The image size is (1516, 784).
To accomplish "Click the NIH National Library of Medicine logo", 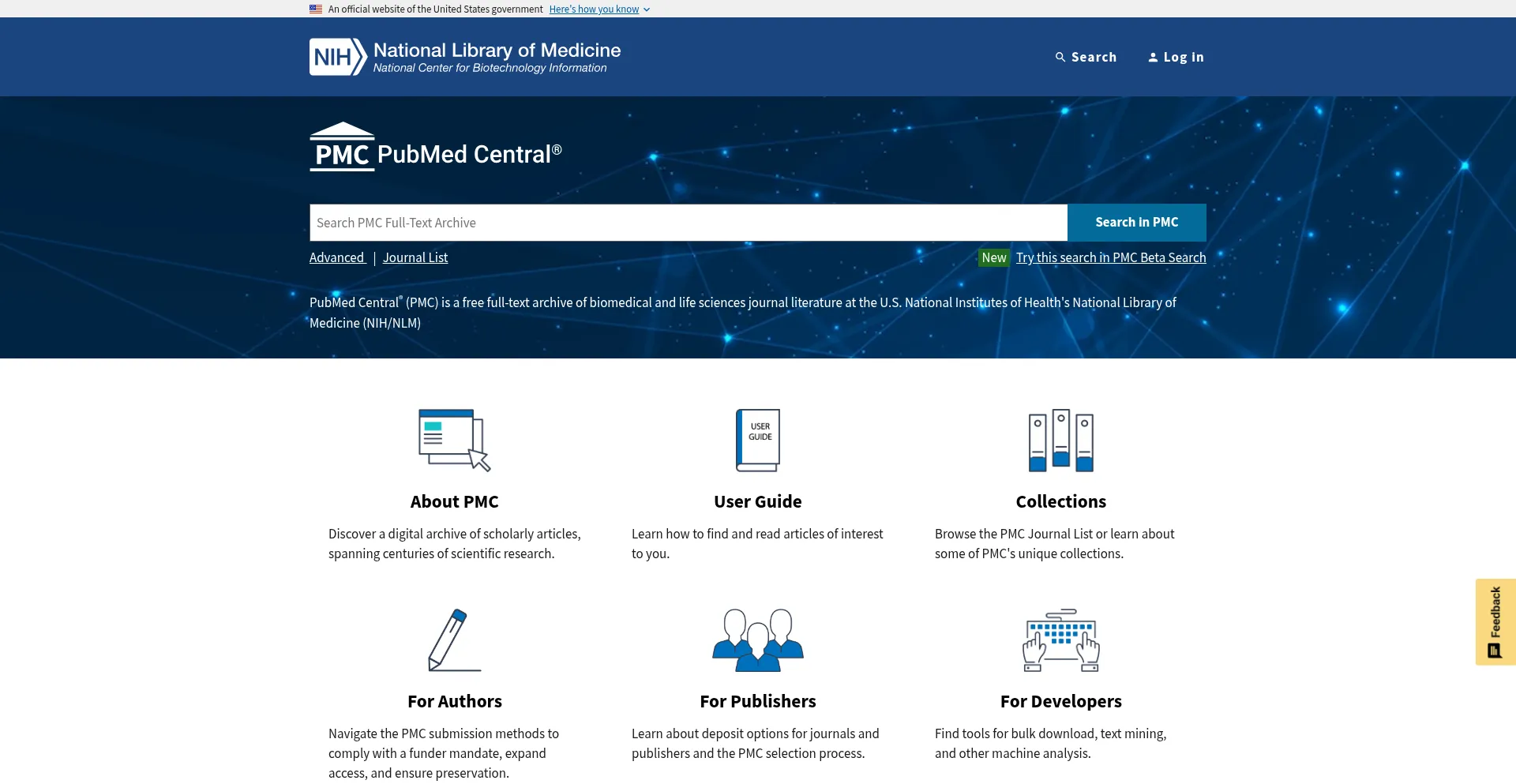I will click(x=464, y=57).
